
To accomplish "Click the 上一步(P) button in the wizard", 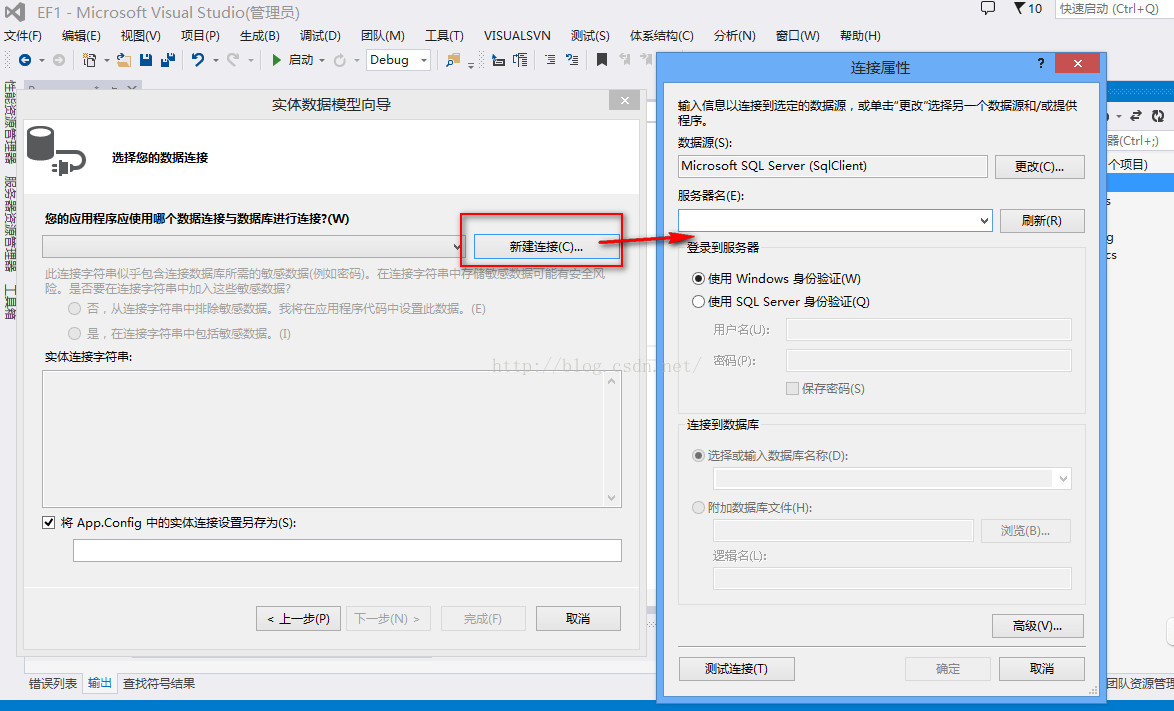I will point(299,619).
